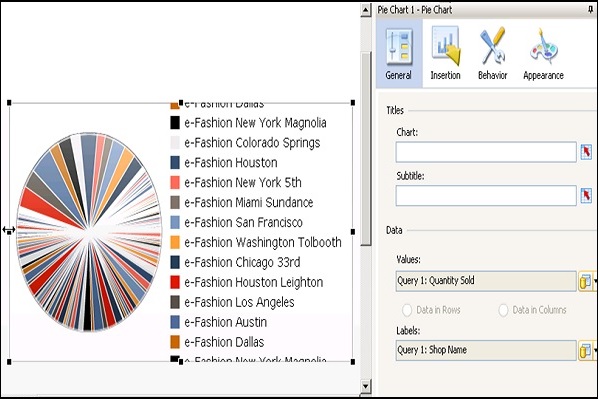Select legend text e-Fashion Houston Leighton
600x399 pixels.
[x=254, y=282]
